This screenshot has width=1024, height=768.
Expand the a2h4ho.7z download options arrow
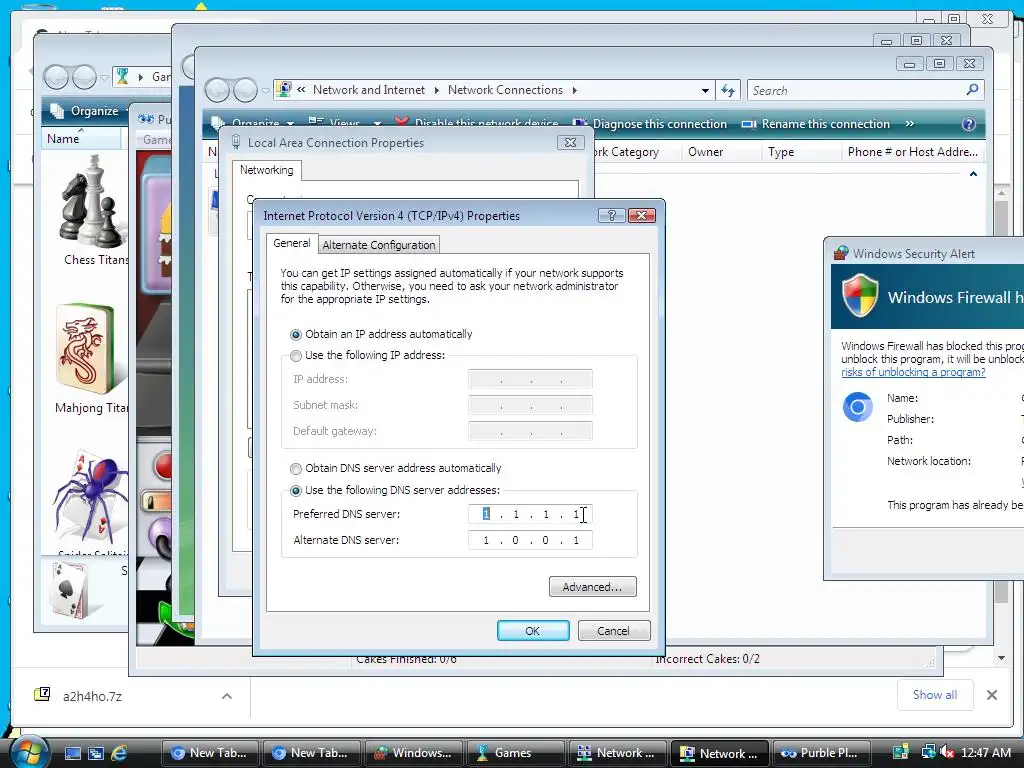click(x=227, y=696)
